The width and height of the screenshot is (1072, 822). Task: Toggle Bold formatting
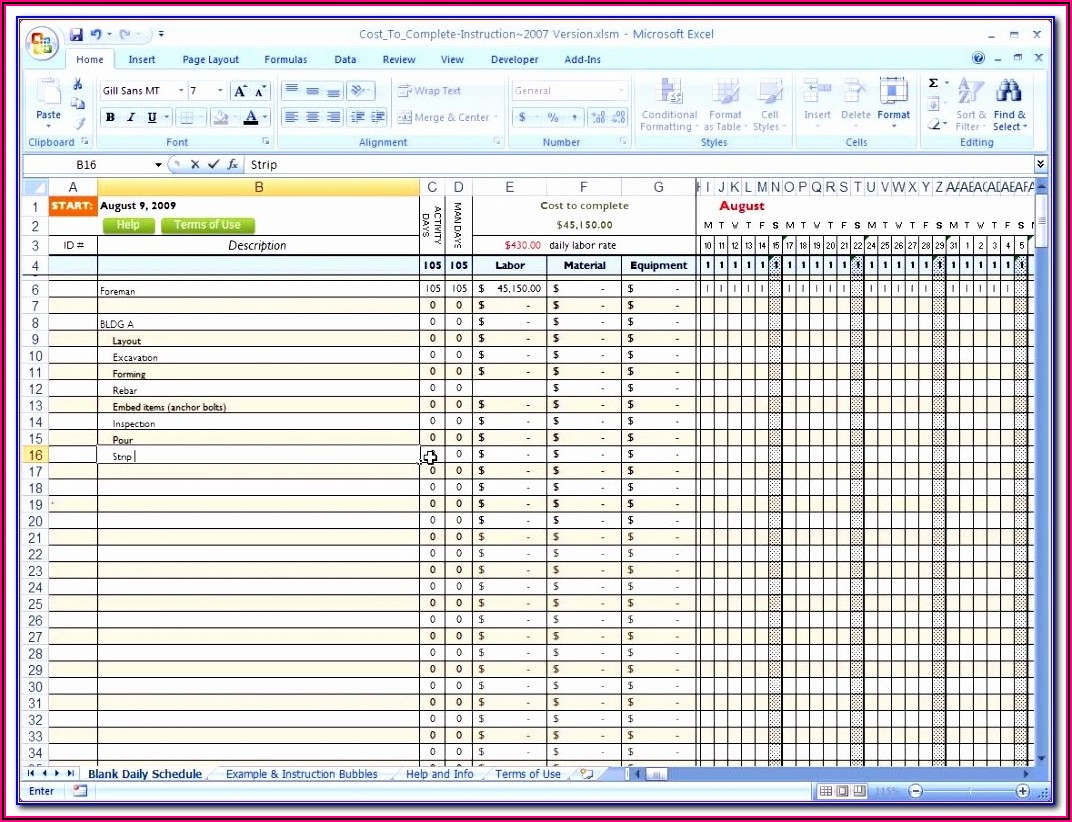click(x=110, y=117)
